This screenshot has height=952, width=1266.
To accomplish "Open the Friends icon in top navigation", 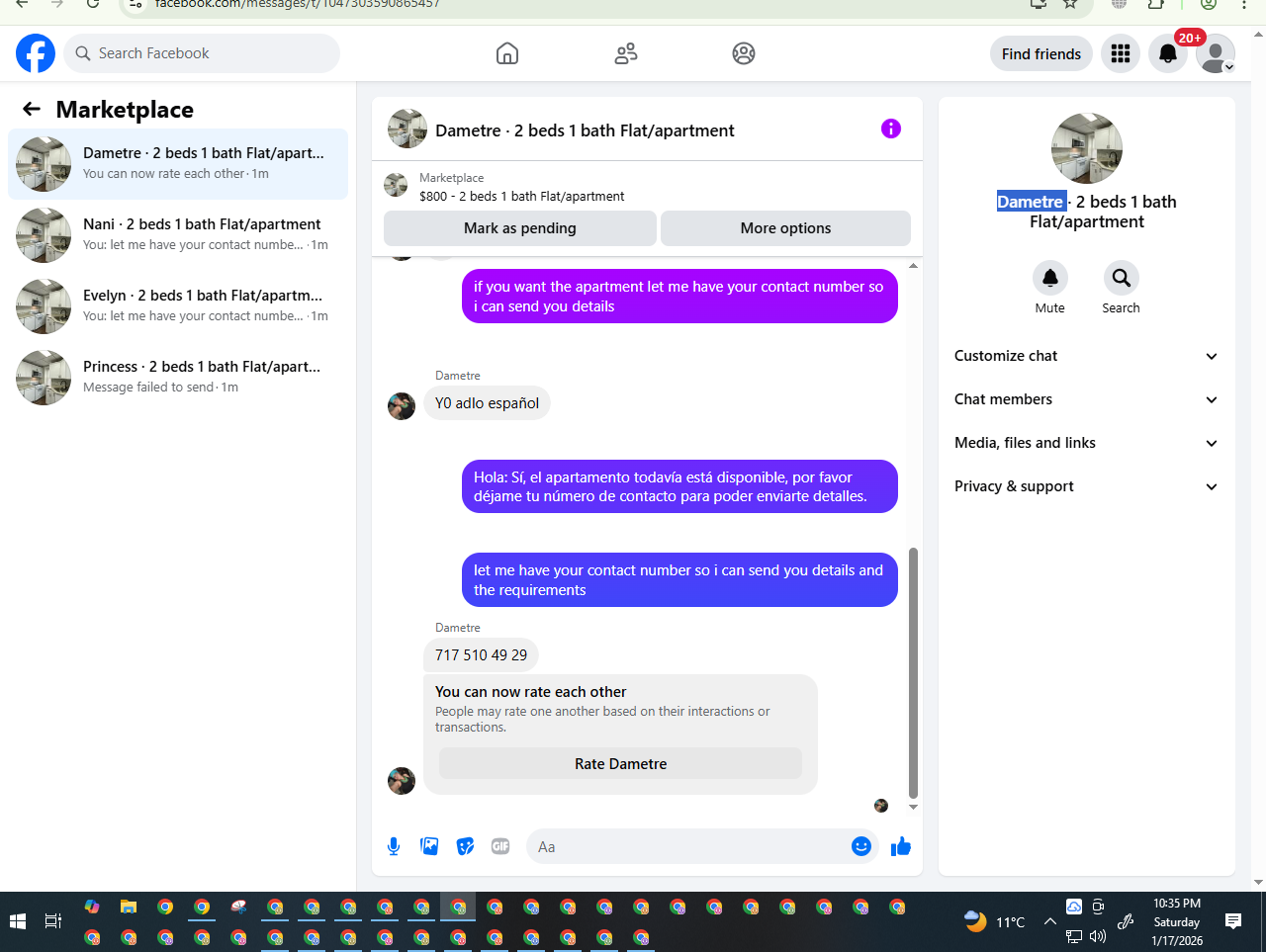I will coord(626,53).
